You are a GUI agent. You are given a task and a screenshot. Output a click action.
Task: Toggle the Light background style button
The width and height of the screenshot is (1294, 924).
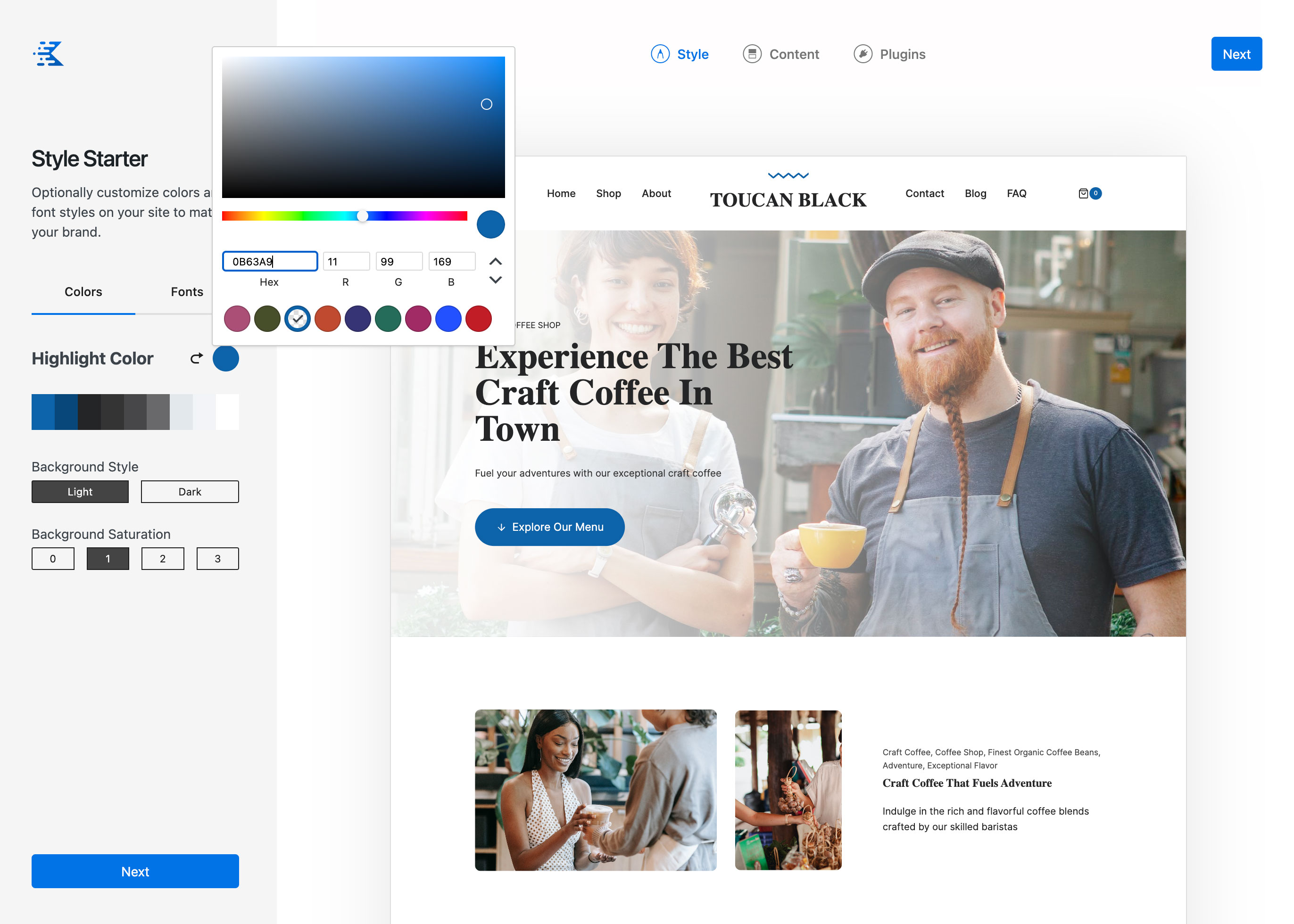pos(80,492)
